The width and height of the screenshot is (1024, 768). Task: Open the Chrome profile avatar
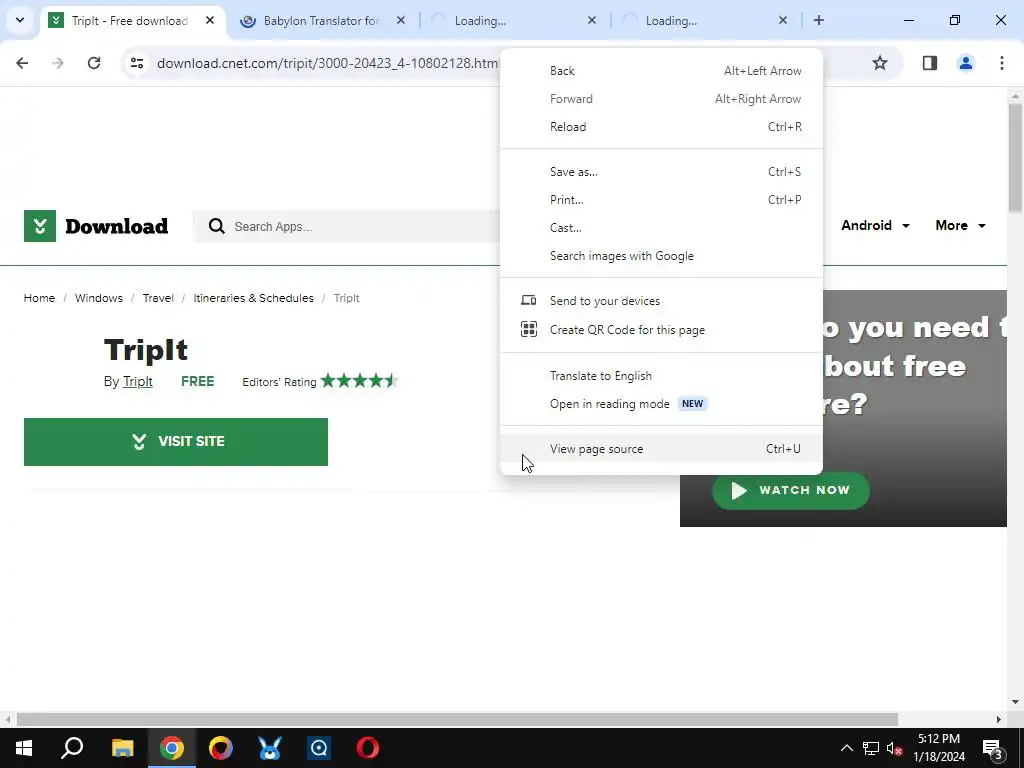click(x=965, y=63)
